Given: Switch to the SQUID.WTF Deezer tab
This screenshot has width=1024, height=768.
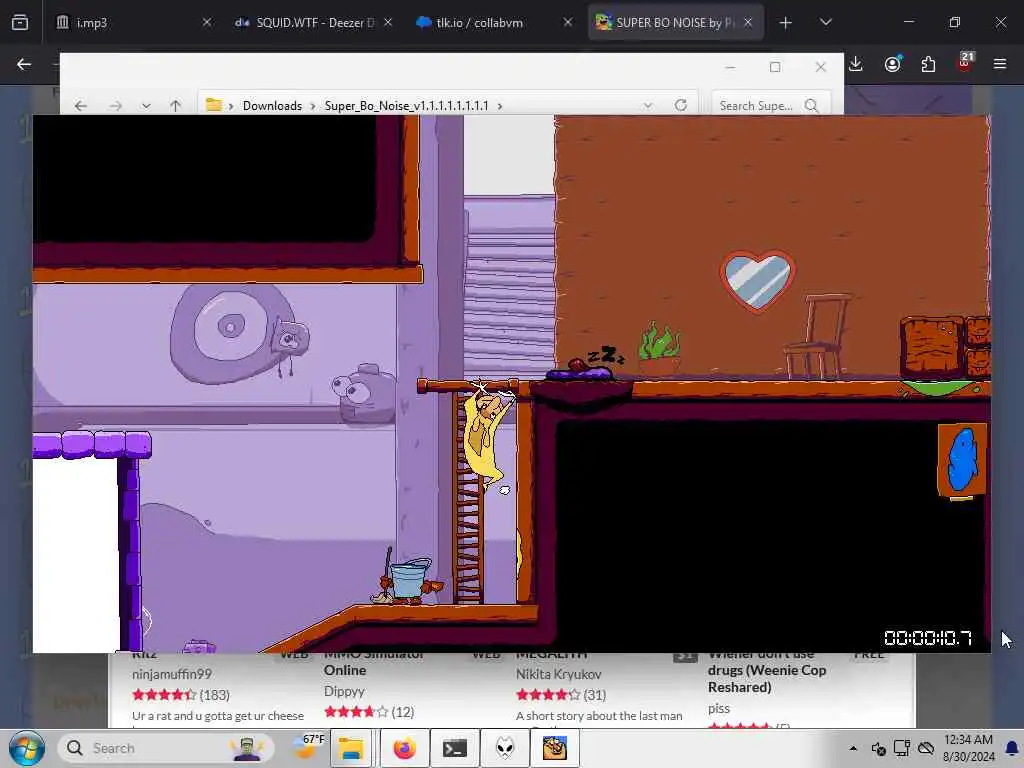Looking at the screenshot, I should click(x=314, y=23).
